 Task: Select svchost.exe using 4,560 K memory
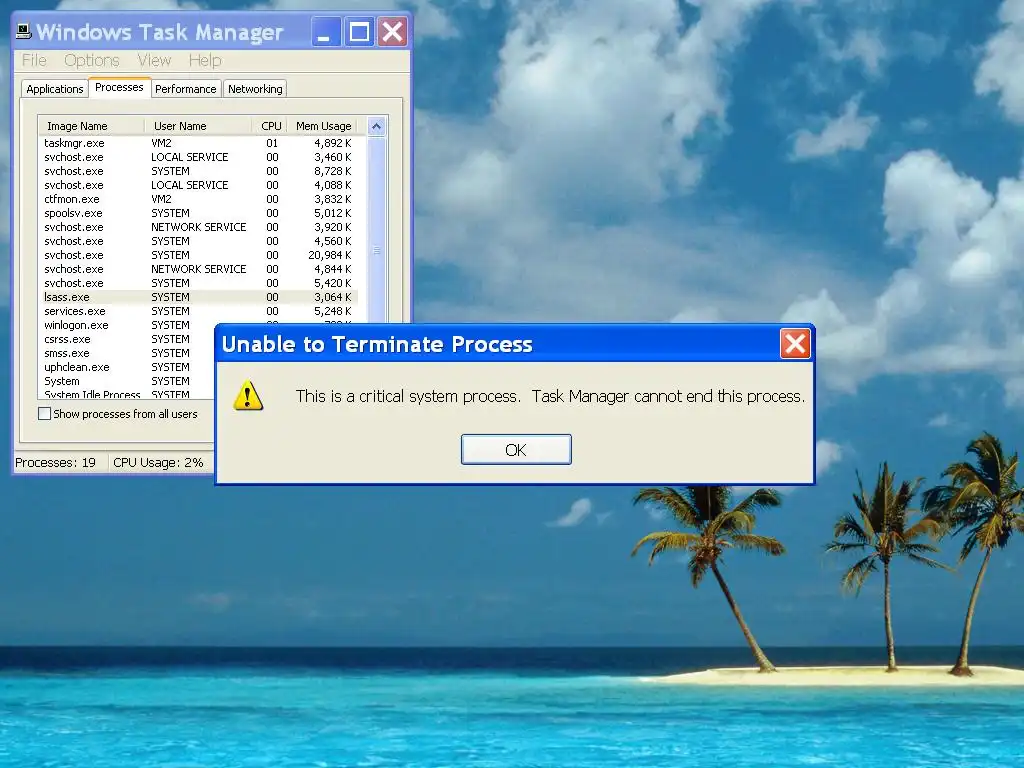click(x=198, y=241)
